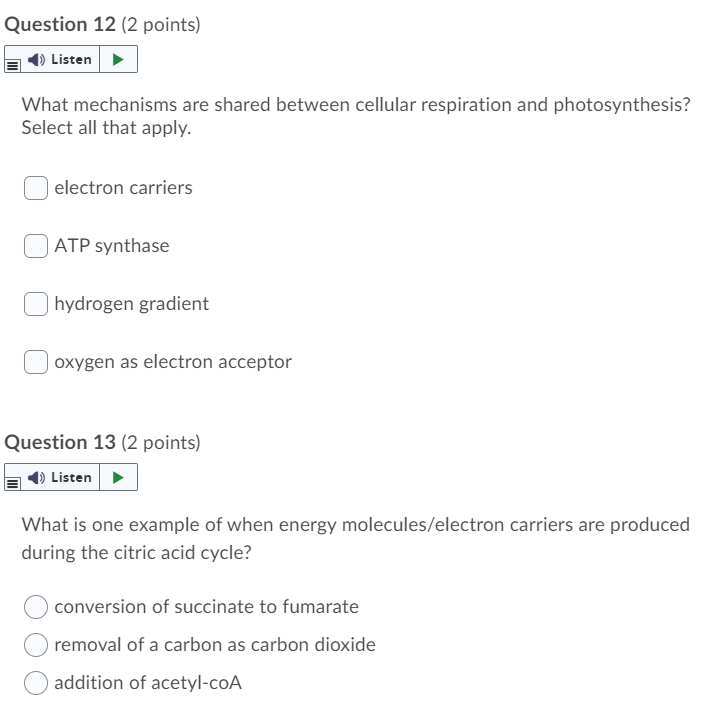Click the 'electron carriers' answer label text
714x722 pixels.
pyautogui.click(x=123, y=188)
